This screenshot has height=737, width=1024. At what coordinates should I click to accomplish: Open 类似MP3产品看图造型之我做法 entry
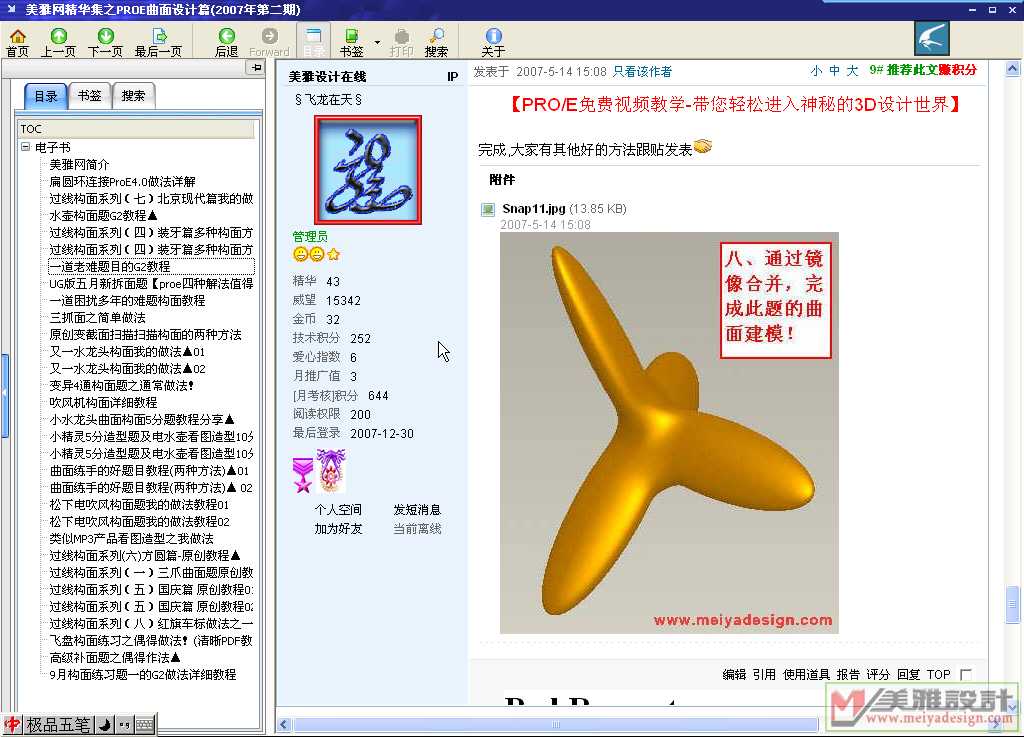tap(131, 539)
